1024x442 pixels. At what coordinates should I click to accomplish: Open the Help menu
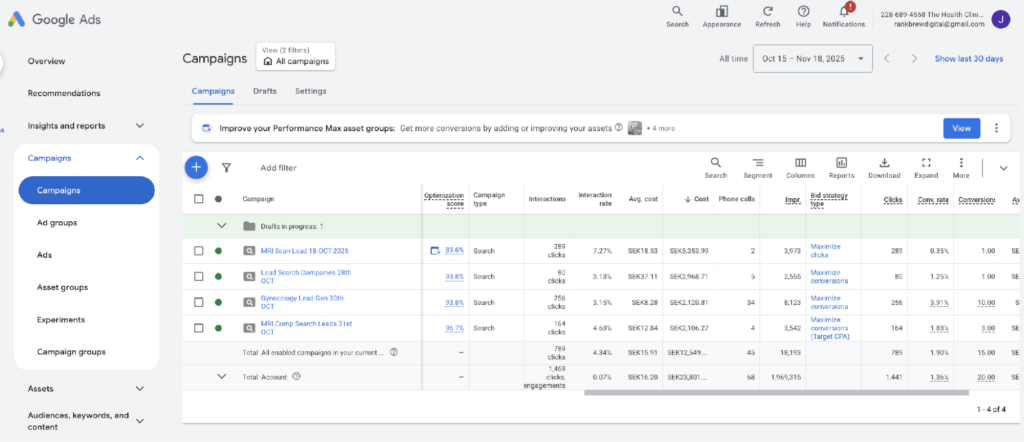coord(804,16)
